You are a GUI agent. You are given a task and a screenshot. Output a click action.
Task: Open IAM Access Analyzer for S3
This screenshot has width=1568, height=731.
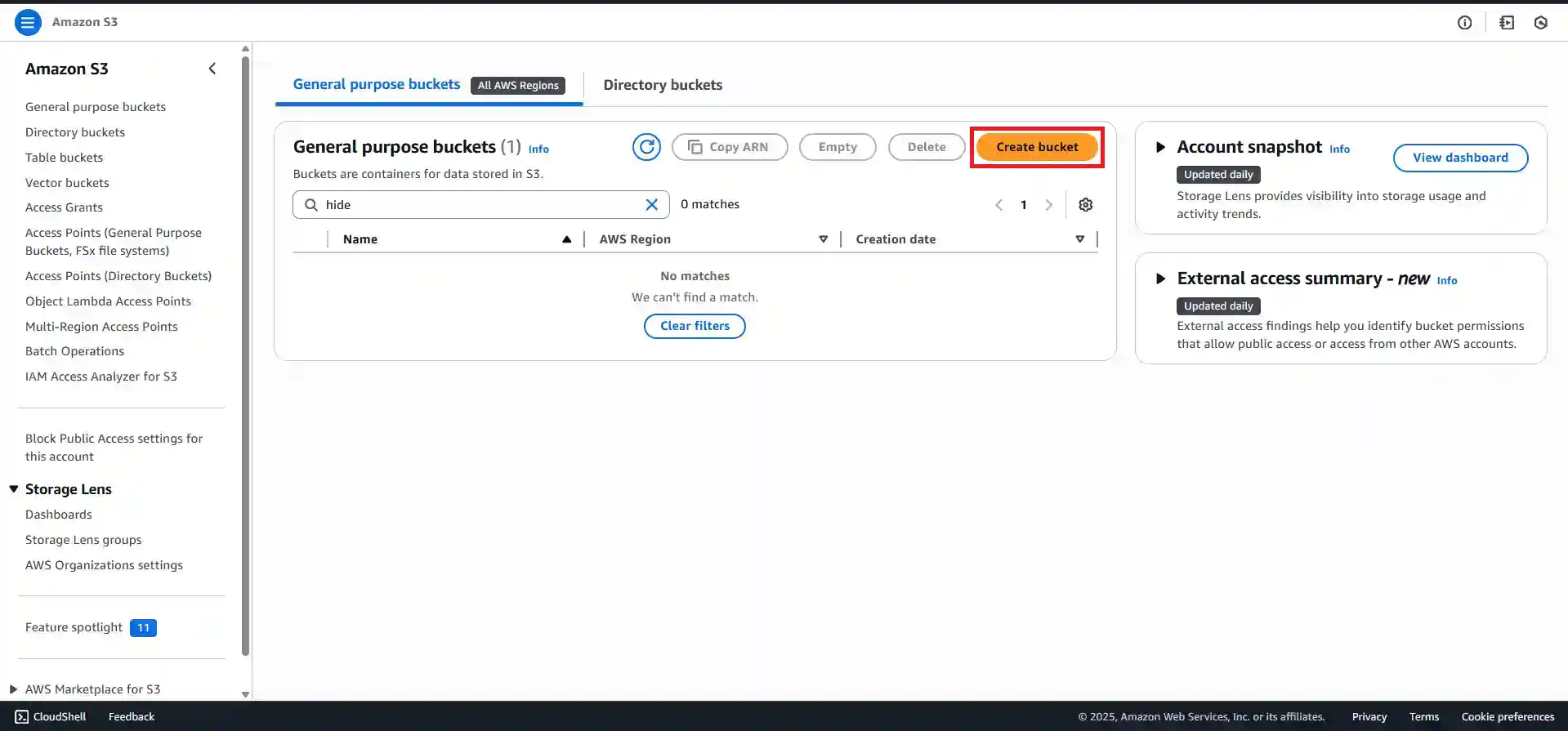[x=101, y=377]
